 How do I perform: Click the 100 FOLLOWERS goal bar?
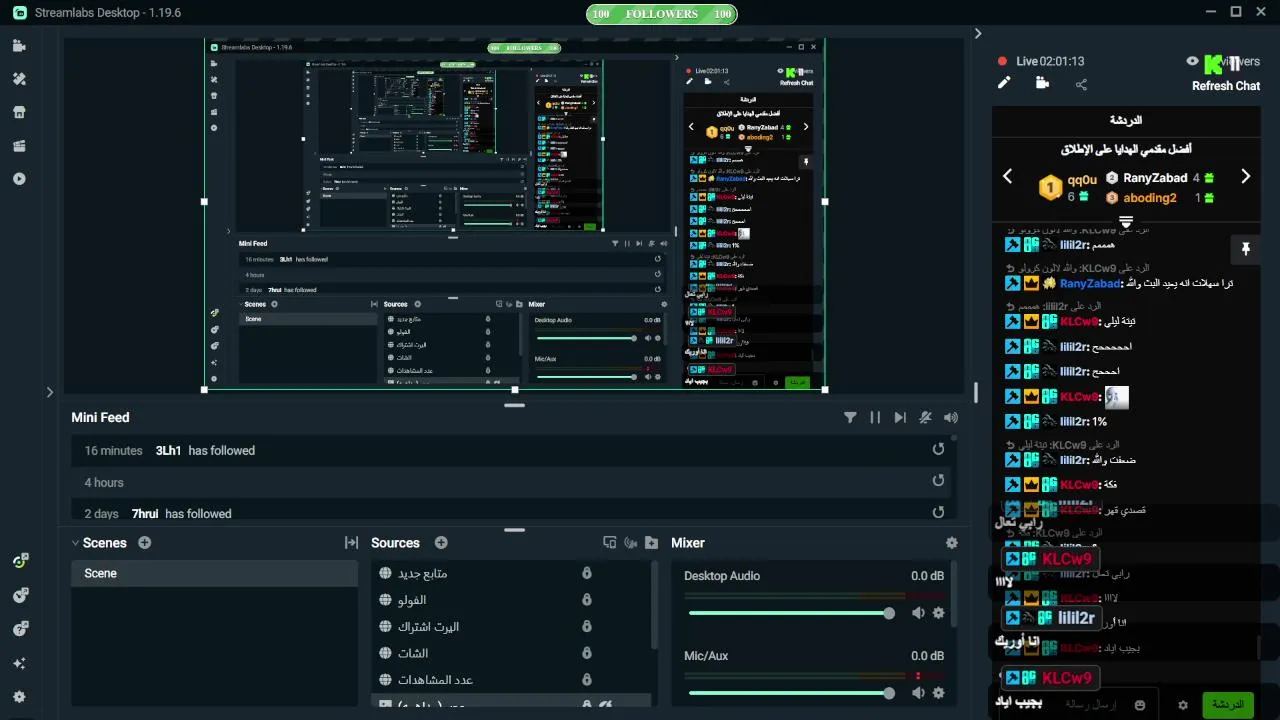[661, 14]
